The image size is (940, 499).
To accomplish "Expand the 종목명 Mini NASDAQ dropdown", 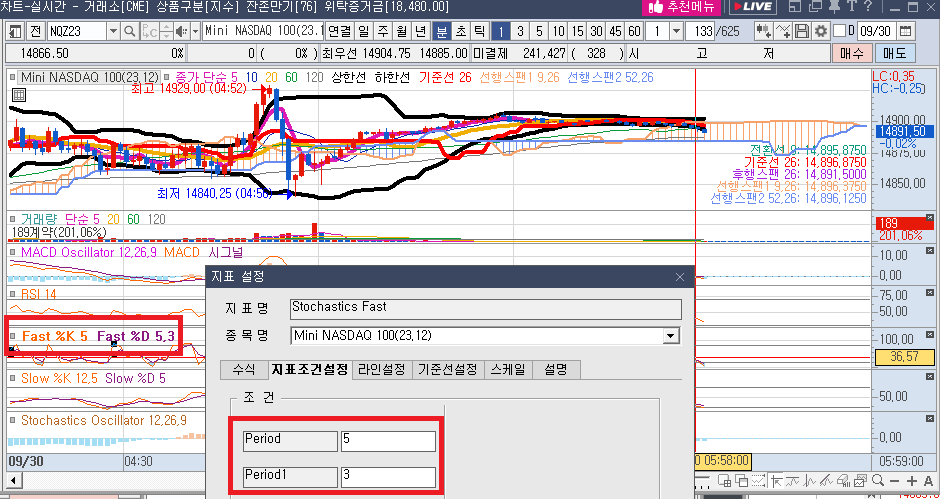I will [671, 336].
